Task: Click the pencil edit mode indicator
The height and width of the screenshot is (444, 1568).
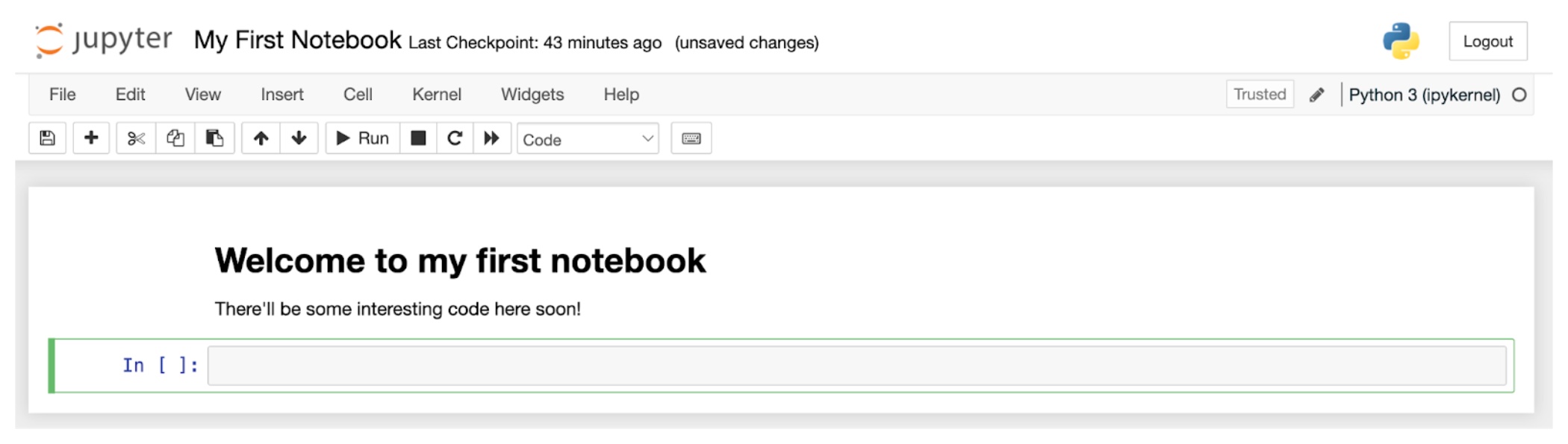Action: (1317, 95)
